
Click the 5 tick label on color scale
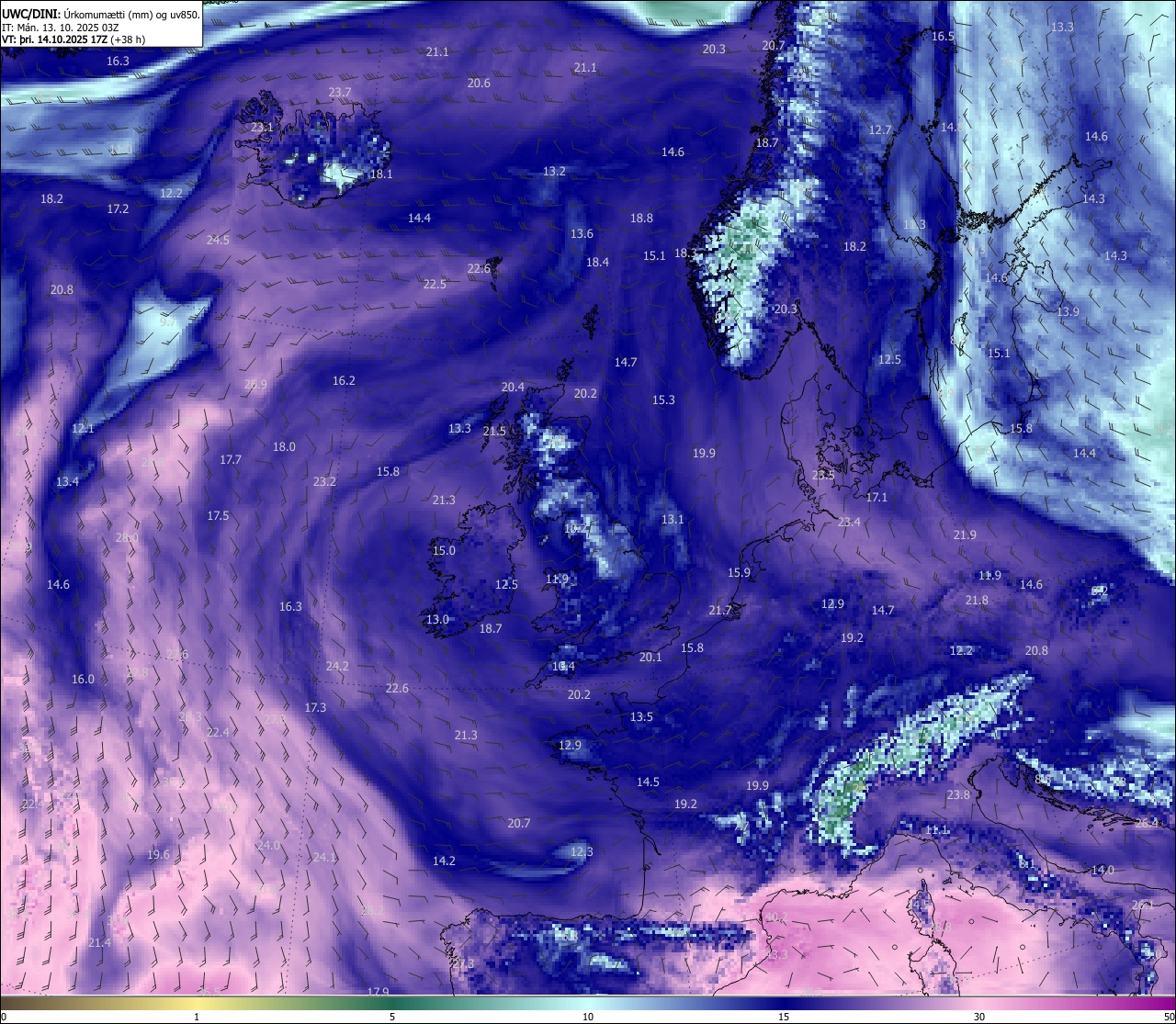point(392,1017)
